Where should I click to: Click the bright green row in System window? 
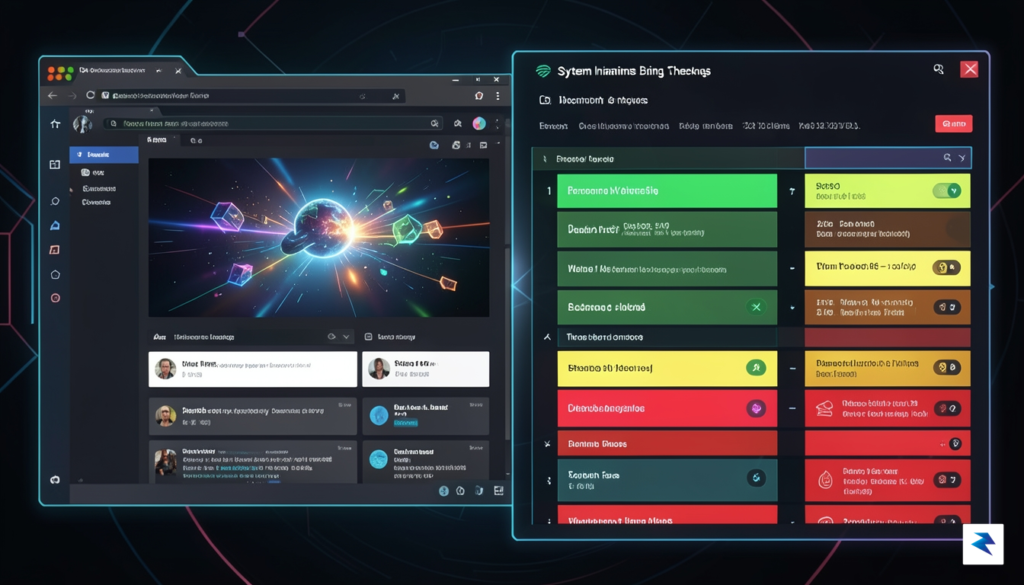[667, 191]
